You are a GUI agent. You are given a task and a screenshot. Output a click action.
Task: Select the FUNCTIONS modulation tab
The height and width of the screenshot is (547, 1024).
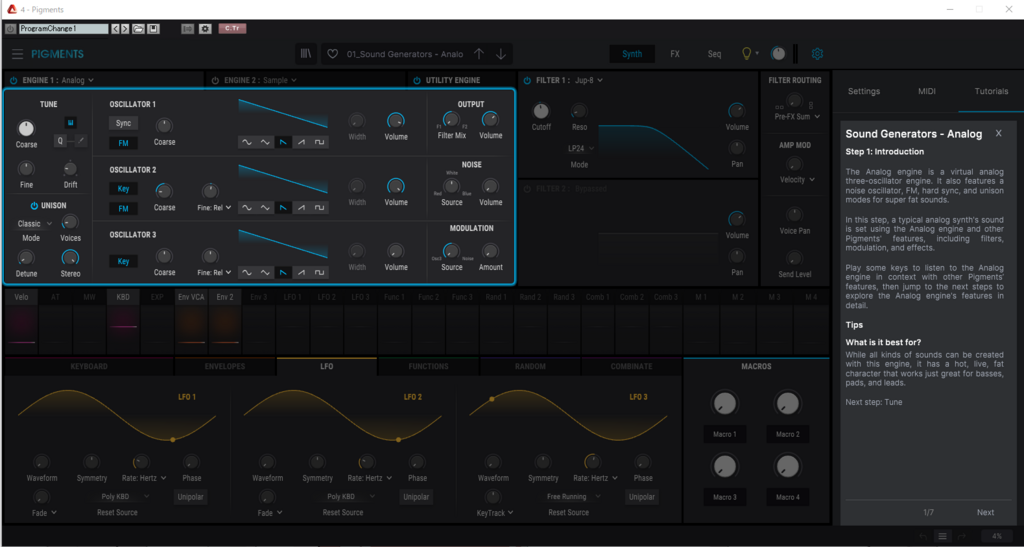click(428, 367)
